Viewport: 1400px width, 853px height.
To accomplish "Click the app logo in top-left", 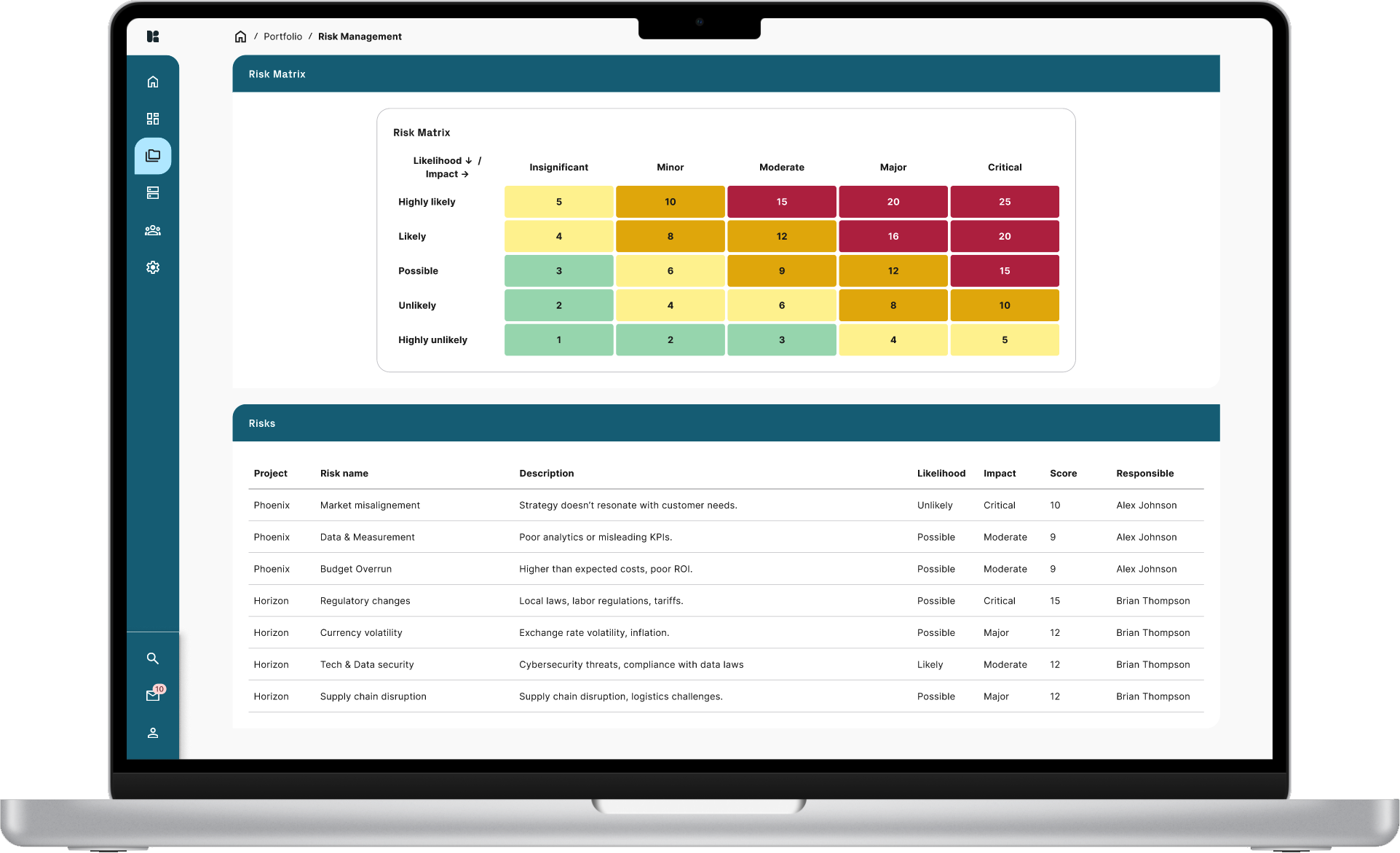I will click(153, 36).
